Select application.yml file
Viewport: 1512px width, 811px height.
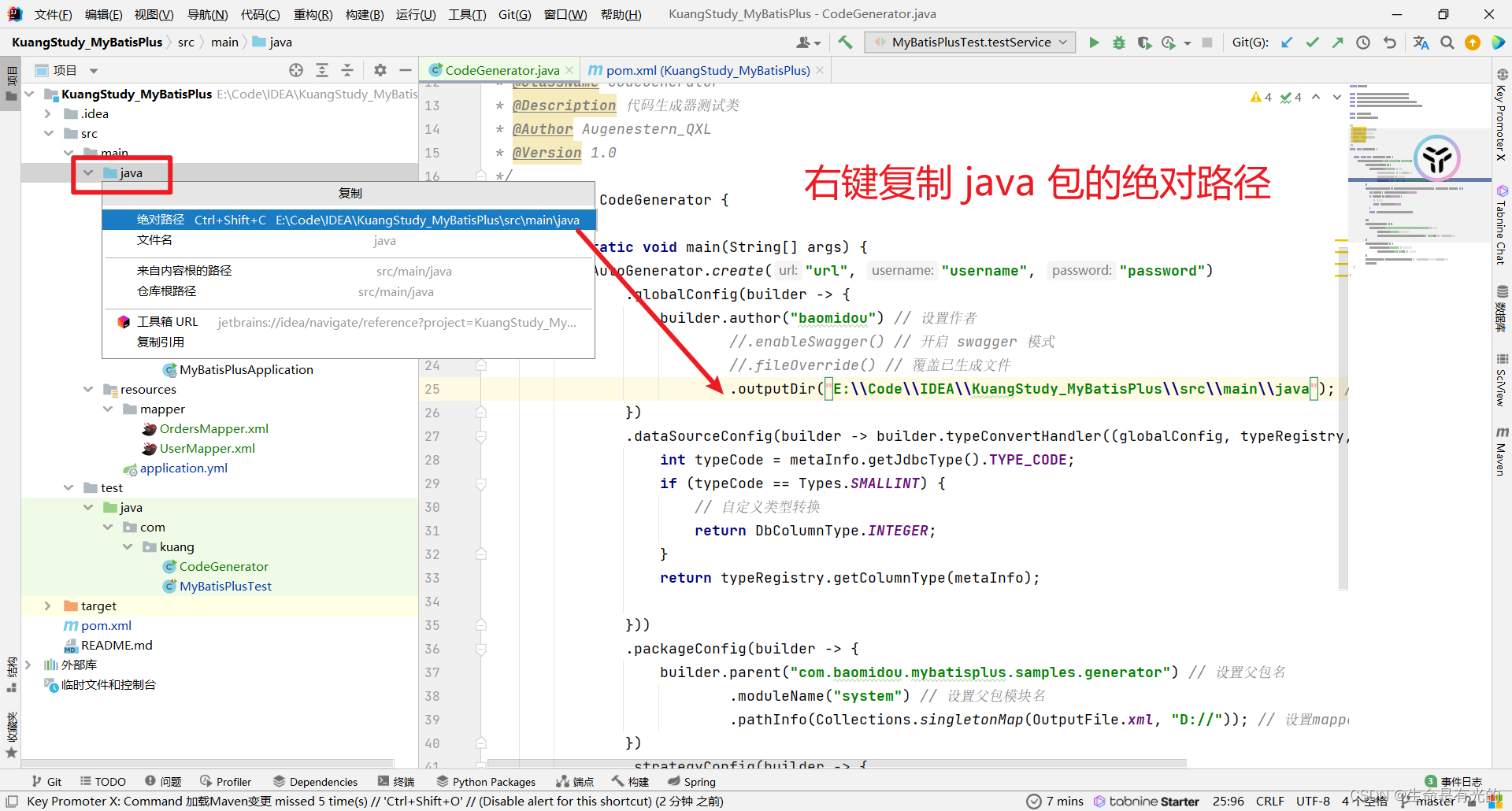click(183, 468)
